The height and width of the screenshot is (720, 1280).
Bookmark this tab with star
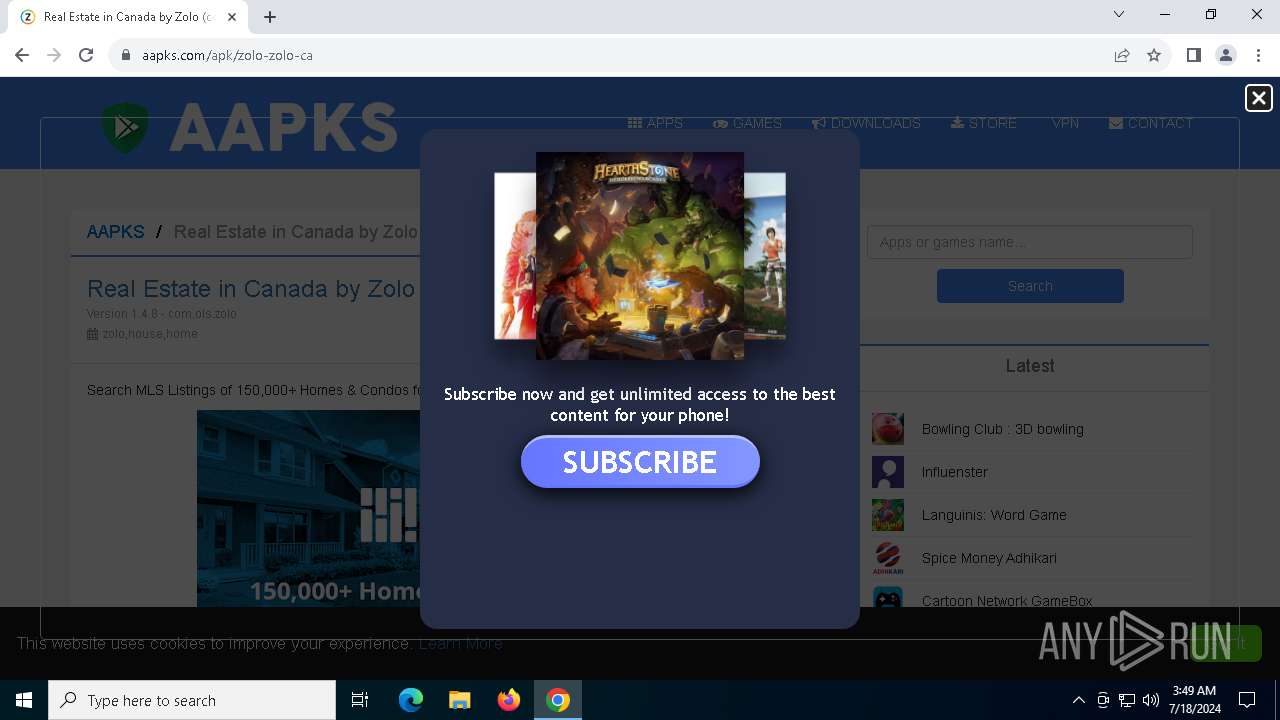[1154, 55]
